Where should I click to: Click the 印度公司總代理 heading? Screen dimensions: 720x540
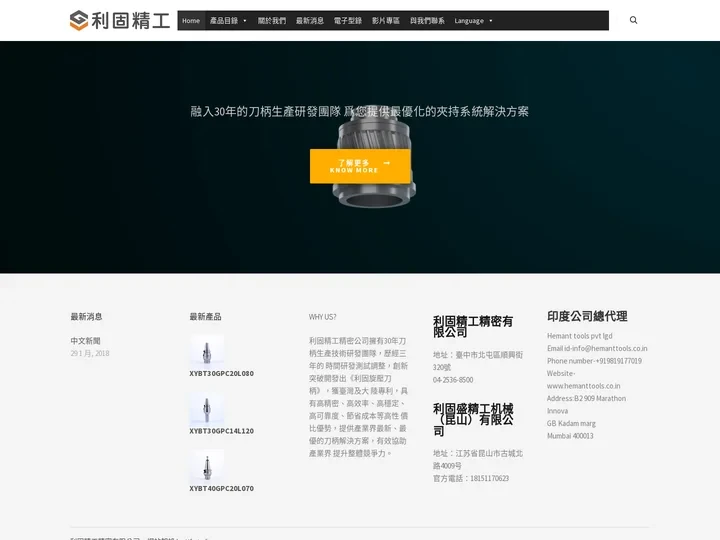587,316
